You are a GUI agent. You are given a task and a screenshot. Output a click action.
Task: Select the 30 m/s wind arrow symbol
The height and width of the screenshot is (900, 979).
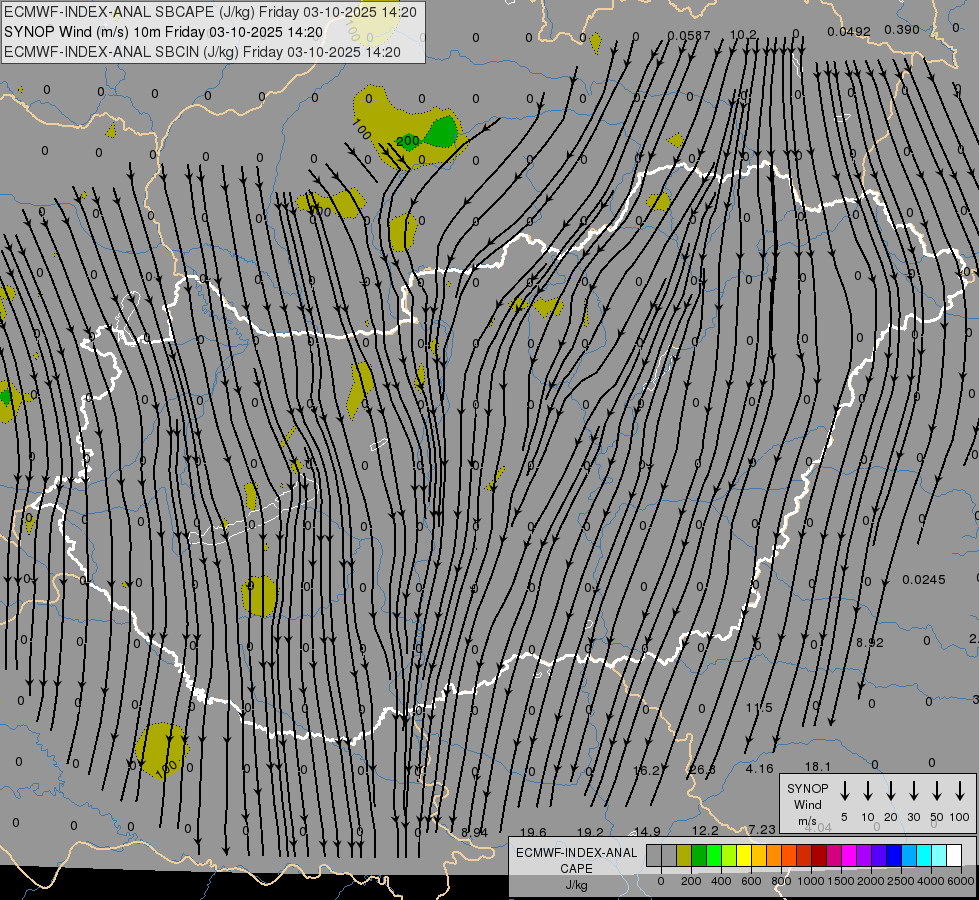914,791
